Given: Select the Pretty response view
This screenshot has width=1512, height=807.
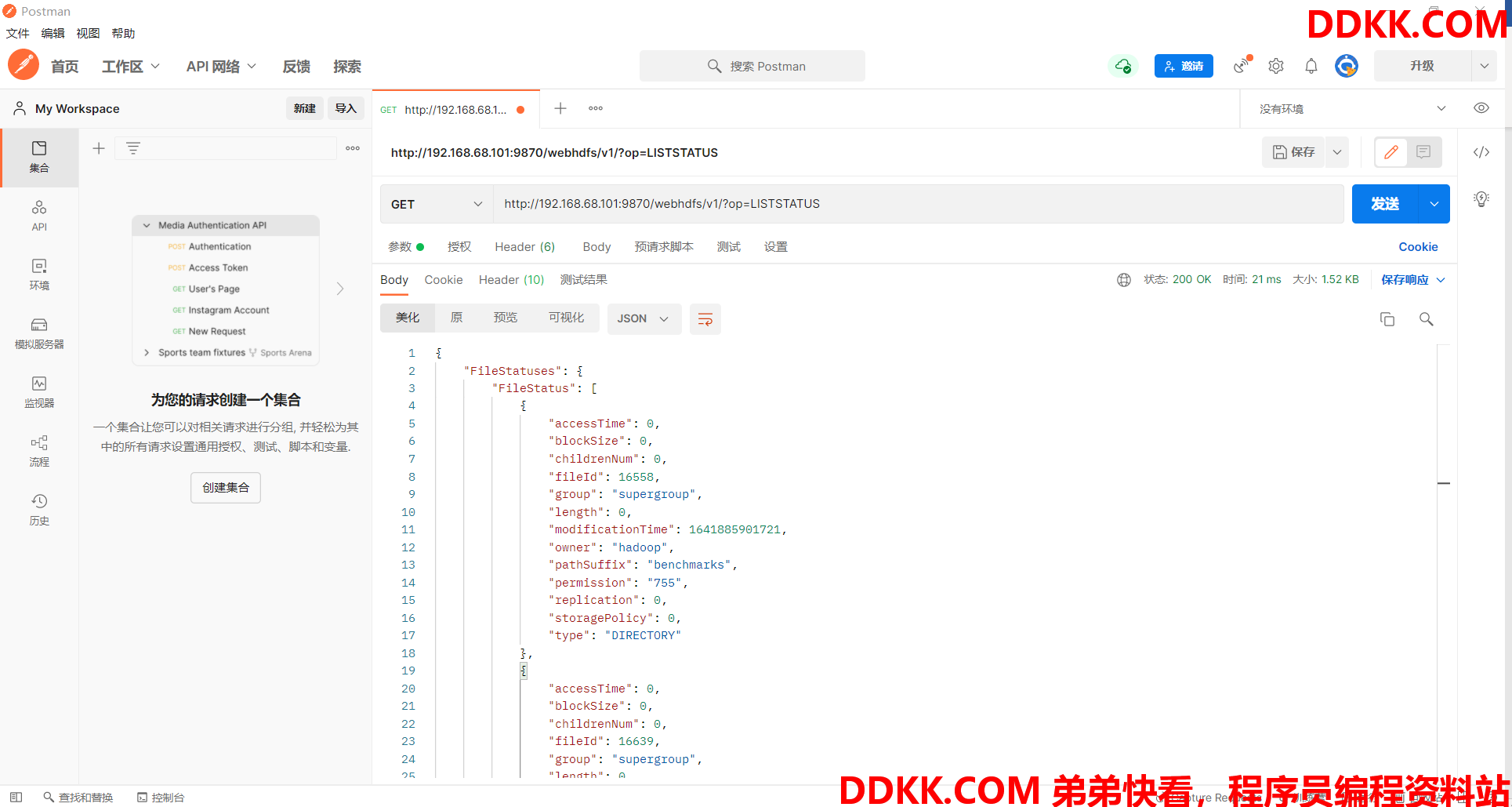Looking at the screenshot, I should (x=408, y=318).
